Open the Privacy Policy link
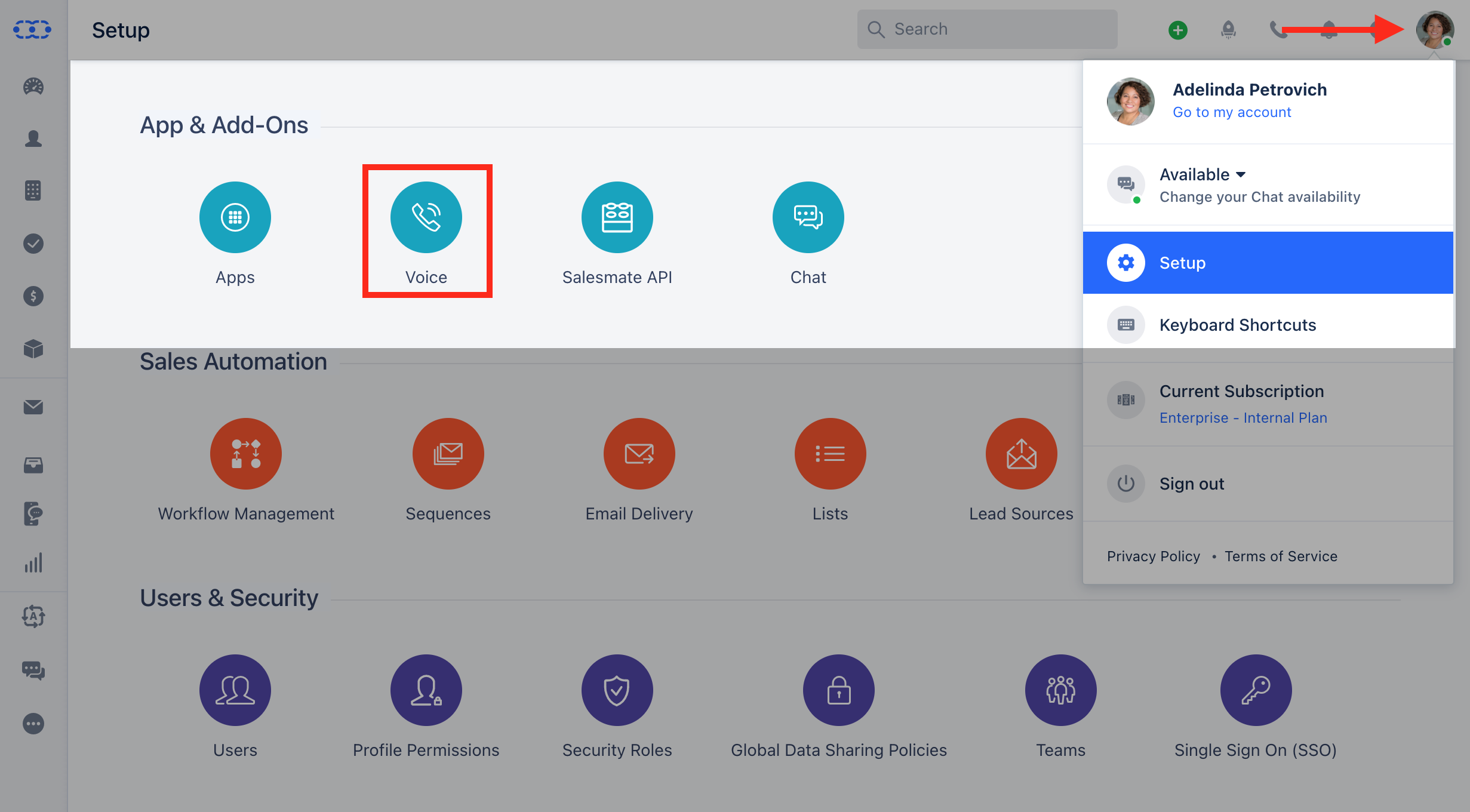This screenshot has height=812, width=1470. pyautogui.click(x=1154, y=556)
